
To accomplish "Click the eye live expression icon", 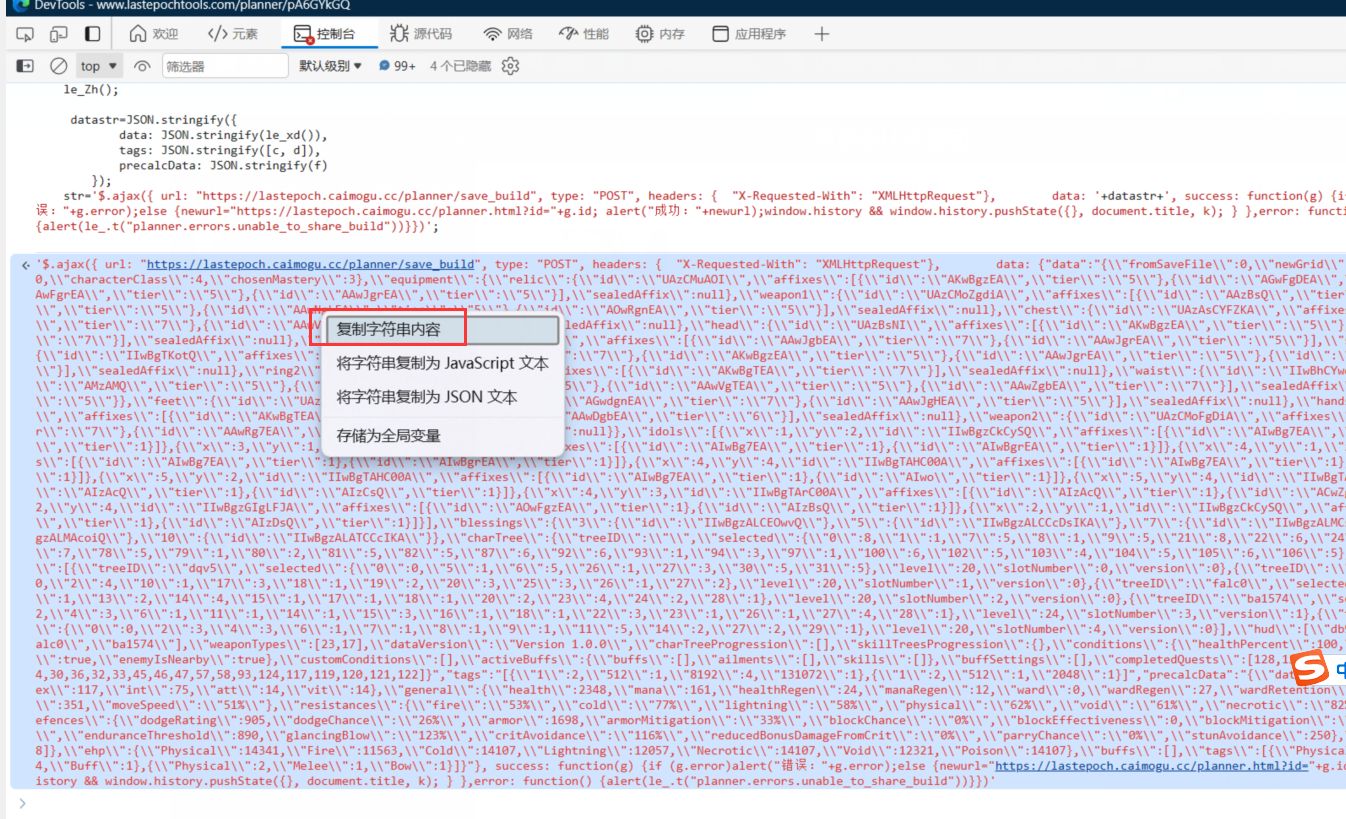I will click(142, 66).
